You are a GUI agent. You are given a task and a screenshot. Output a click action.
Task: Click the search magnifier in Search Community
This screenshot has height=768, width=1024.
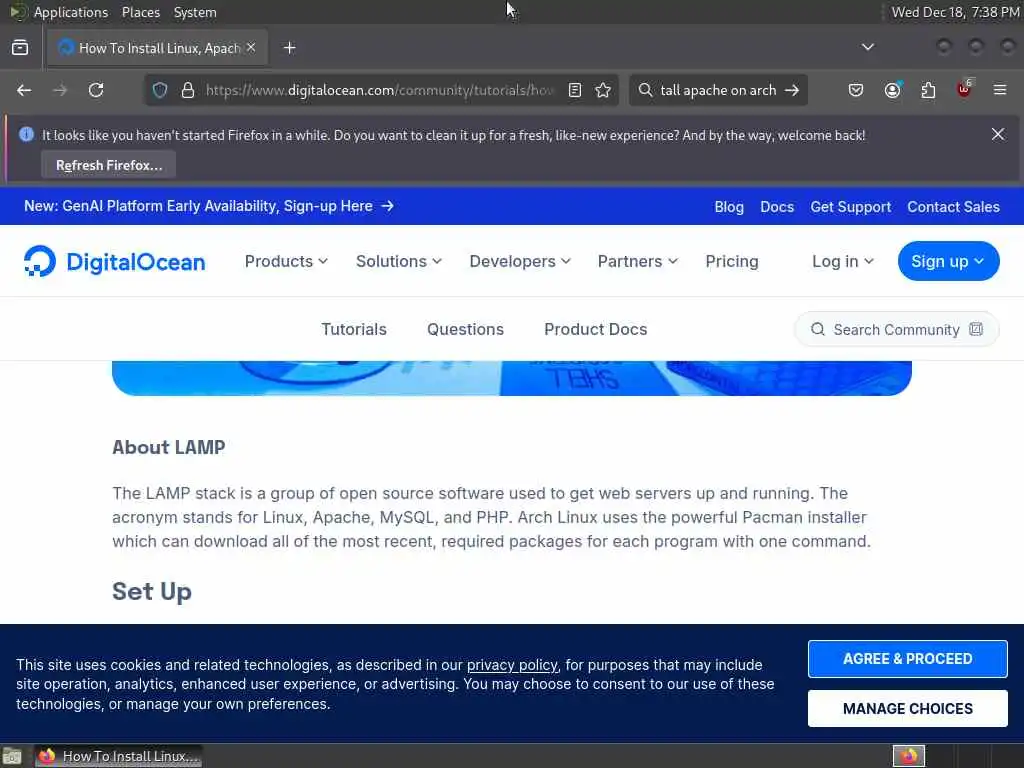point(818,329)
